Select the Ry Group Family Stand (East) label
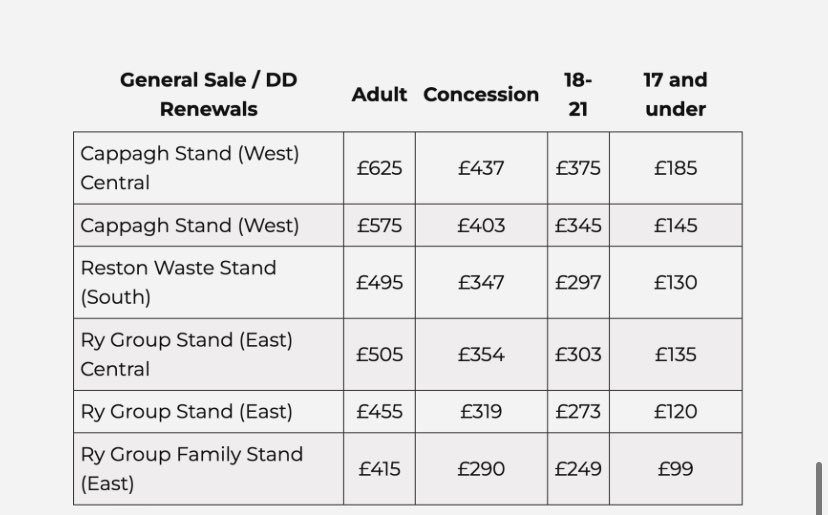 click(x=192, y=469)
